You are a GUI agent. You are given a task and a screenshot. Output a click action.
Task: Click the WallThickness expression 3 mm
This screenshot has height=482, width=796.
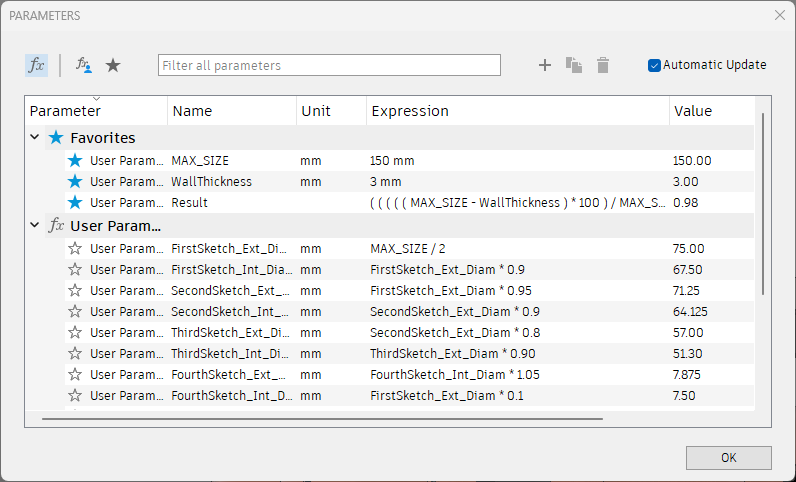click(x=386, y=182)
